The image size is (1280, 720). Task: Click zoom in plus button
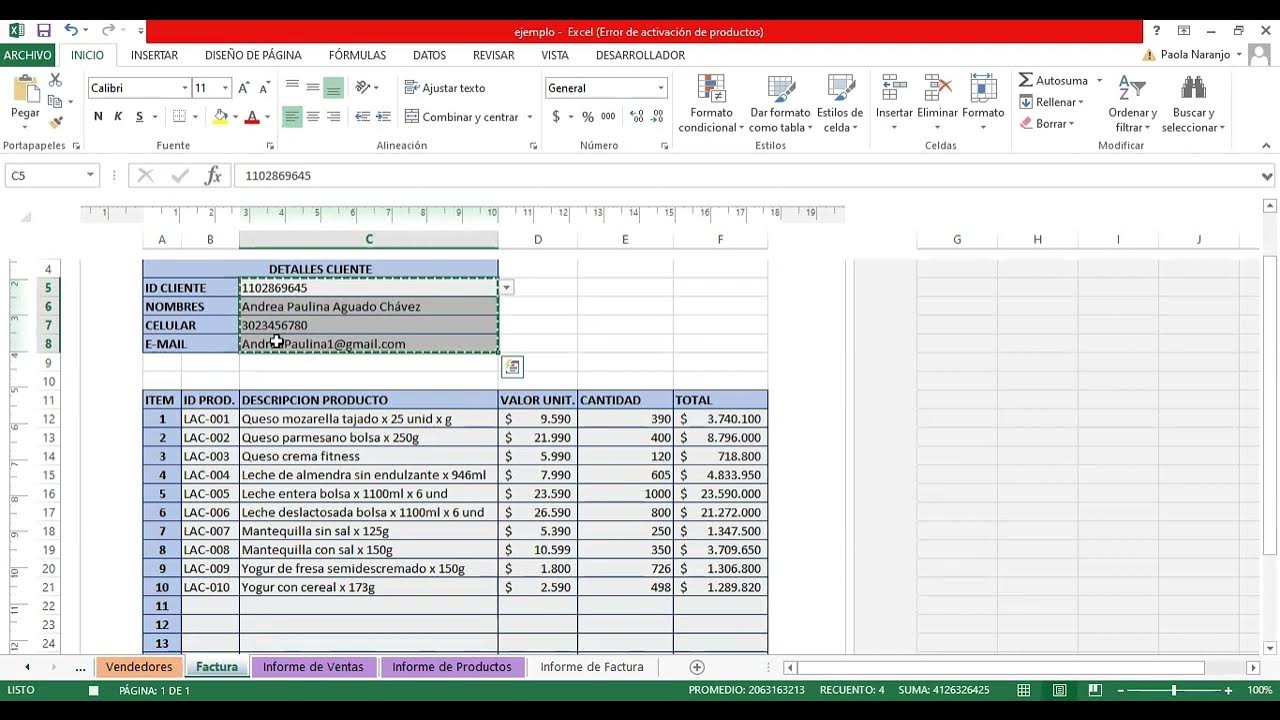coord(1228,690)
